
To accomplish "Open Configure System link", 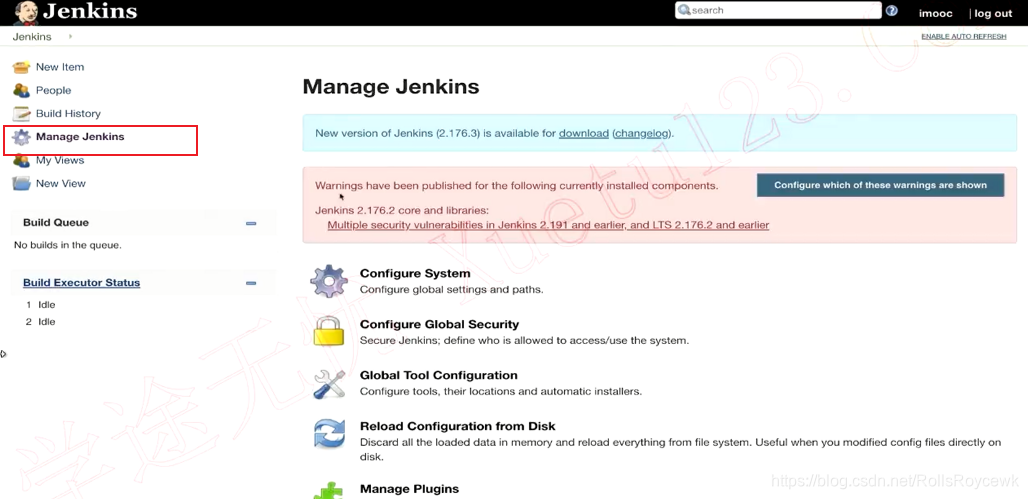I will click(x=414, y=273).
